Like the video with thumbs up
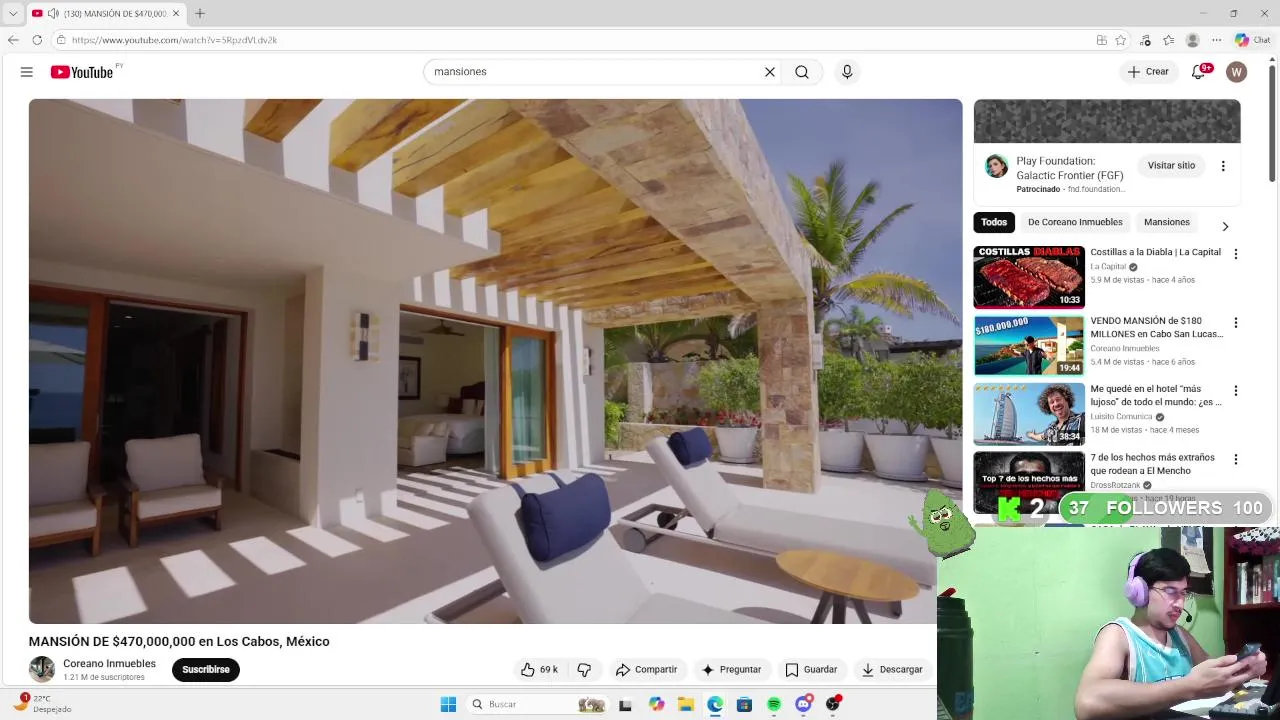 coord(540,670)
